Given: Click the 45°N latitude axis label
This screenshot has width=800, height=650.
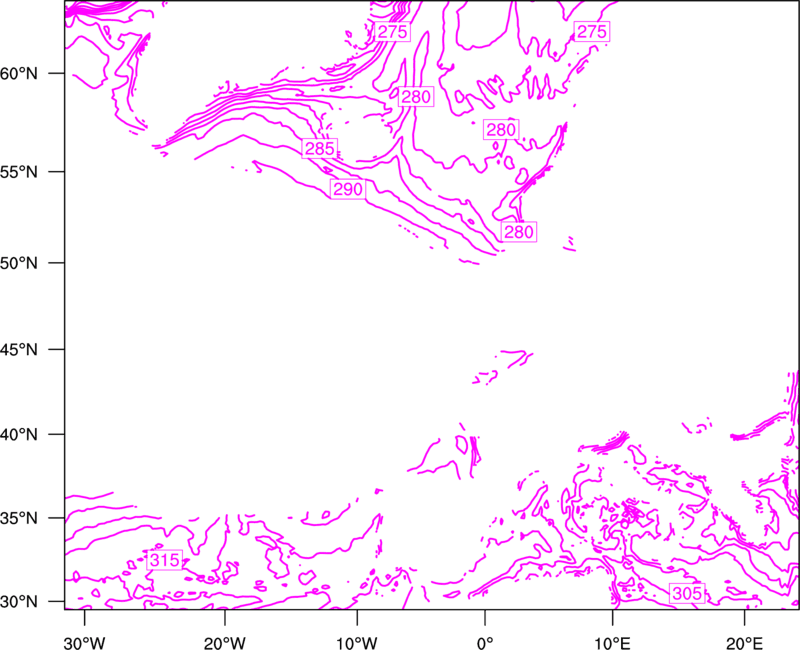Looking at the screenshot, I should pos(19,350).
